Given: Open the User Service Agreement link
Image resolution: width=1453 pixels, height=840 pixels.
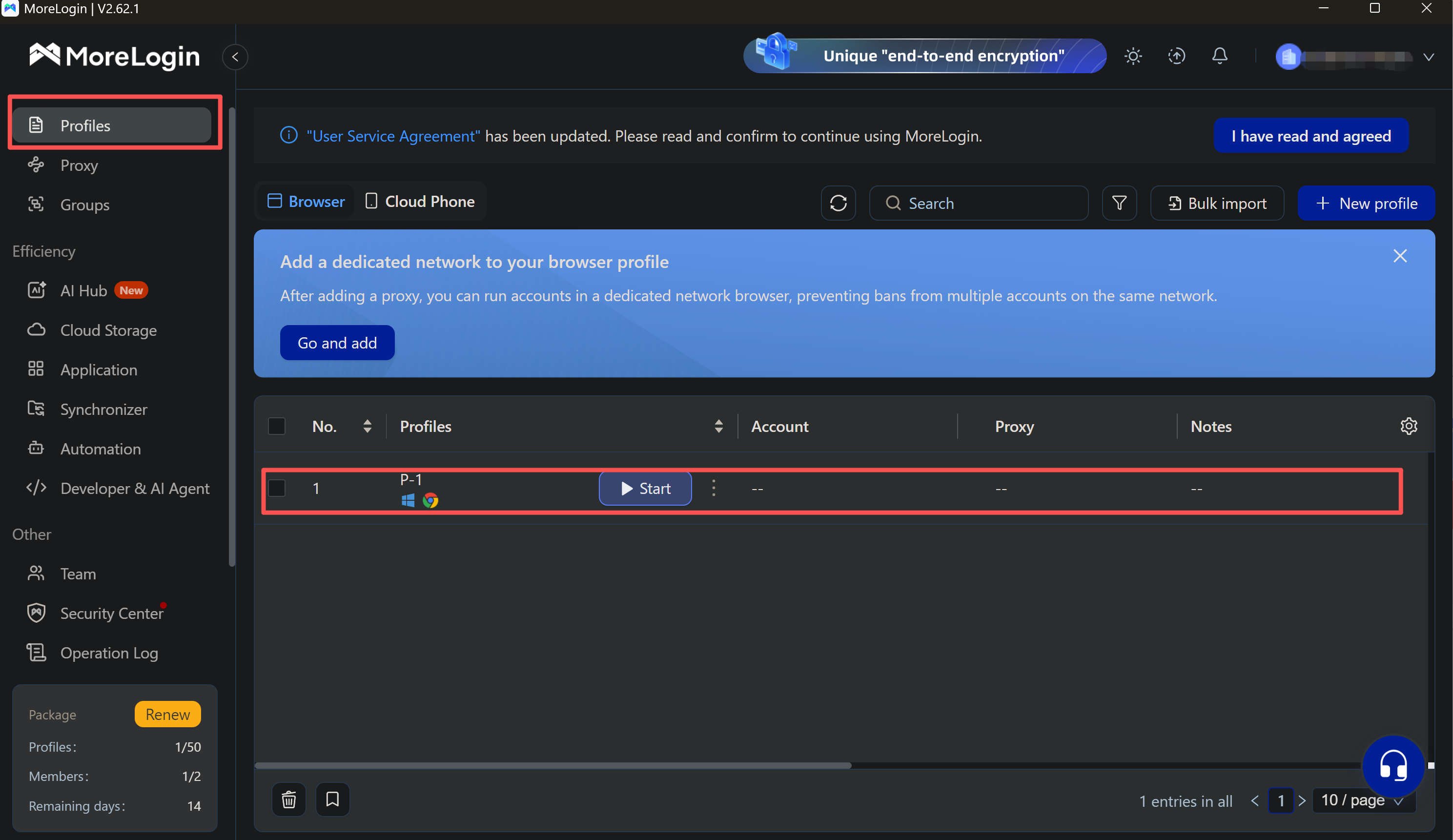Looking at the screenshot, I should tap(393, 136).
